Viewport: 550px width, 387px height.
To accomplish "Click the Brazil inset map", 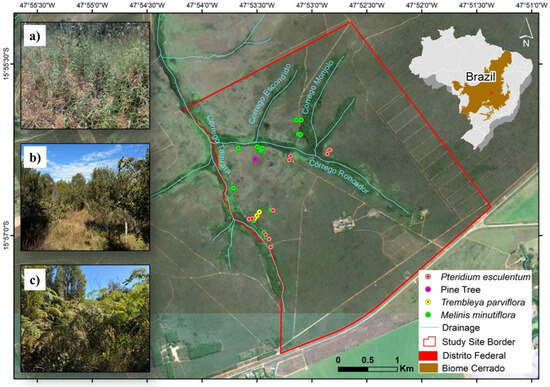I will [x=471, y=89].
